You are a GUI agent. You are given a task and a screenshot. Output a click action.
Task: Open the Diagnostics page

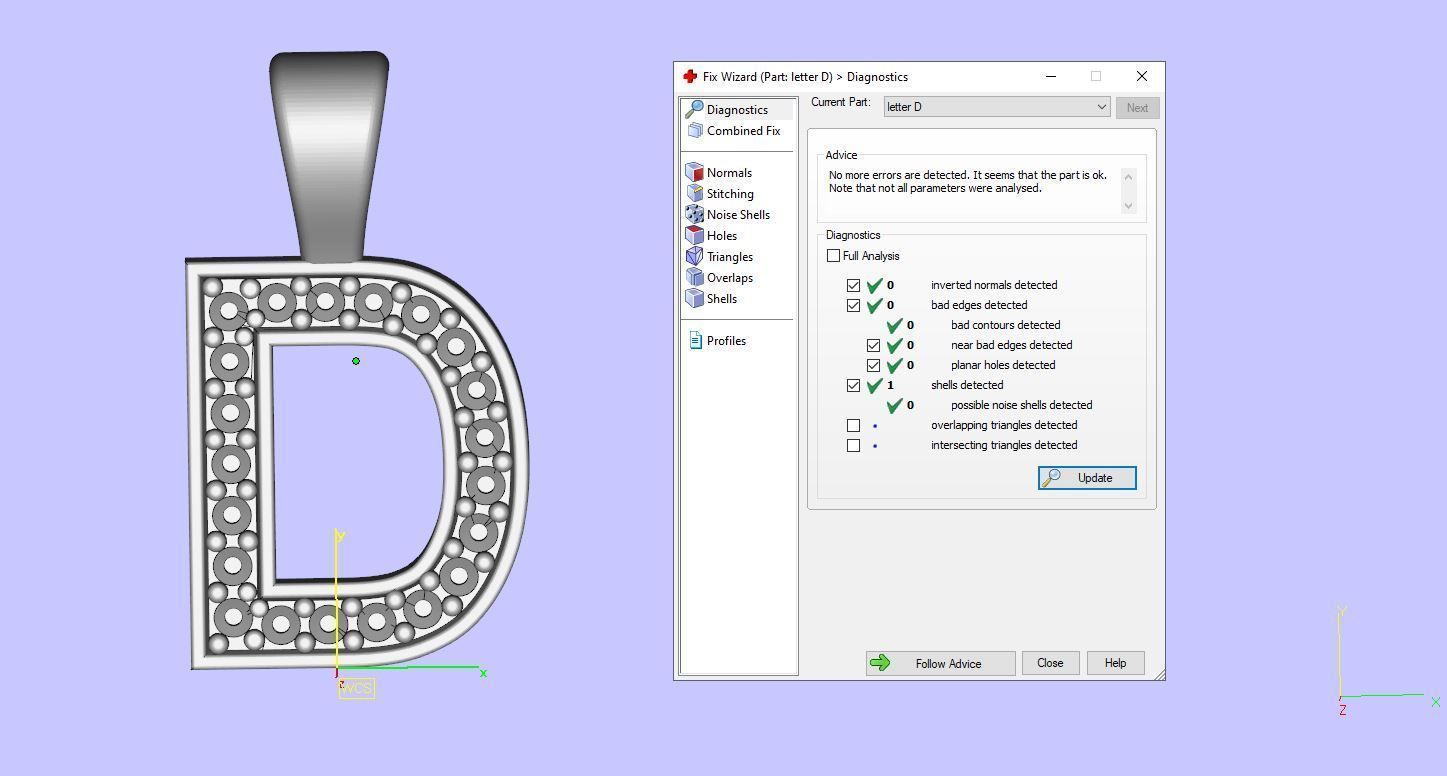pyautogui.click(x=737, y=110)
